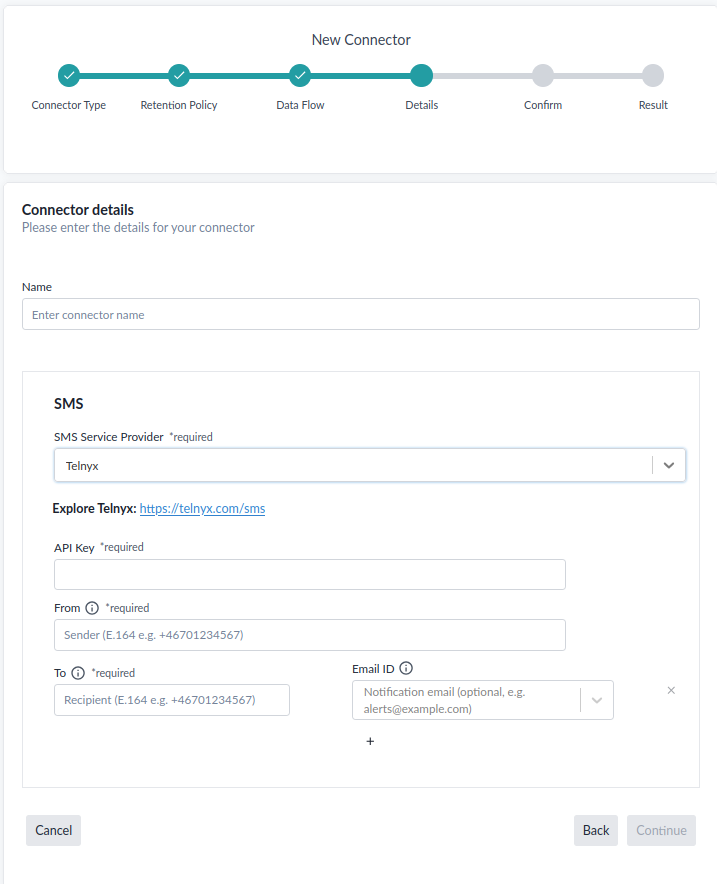Viewport: 717px width, 884px height.
Task: Expand SMS Service Provider dropdown arrow
Action: click(669, 465)
